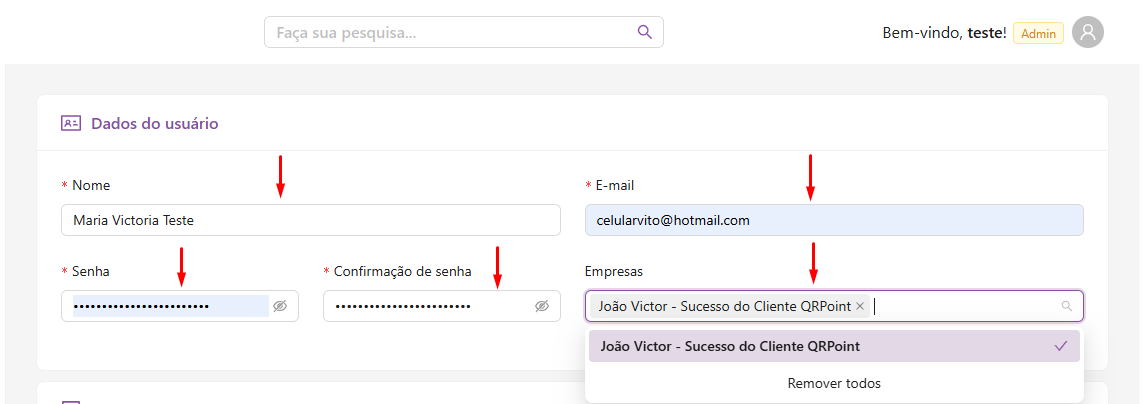Remove the João Victor tag using its X
The width and height of the screenshot is (1142, 404).
[x=860, y=306]
